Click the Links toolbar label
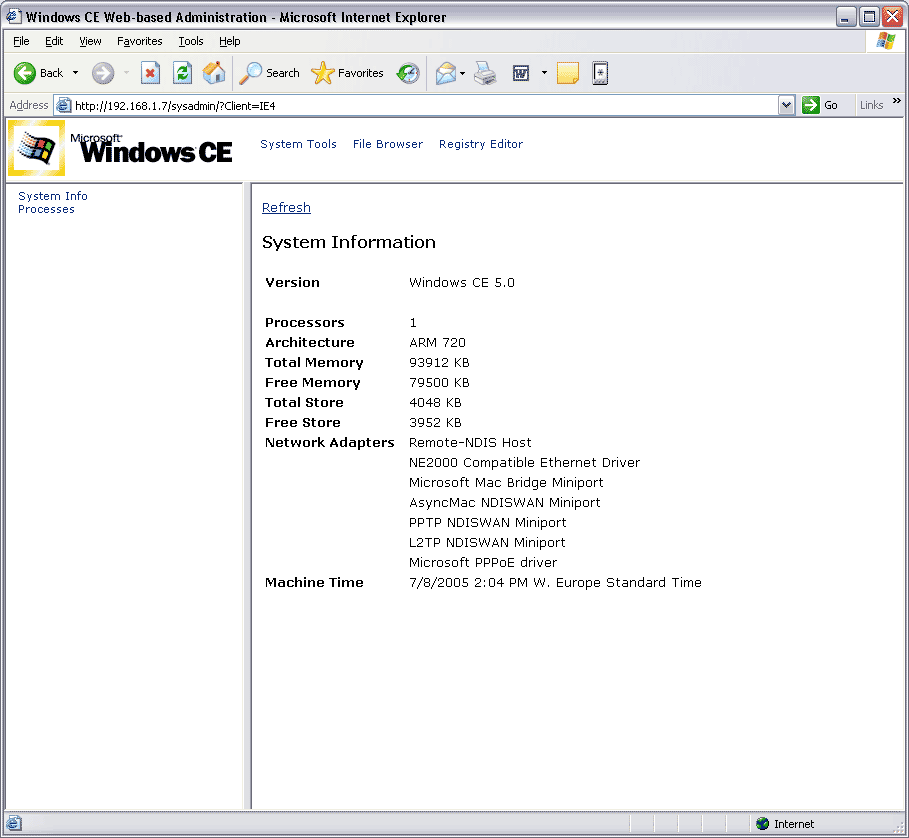This screenshot has height=838, width=909. (x=871, y=105)
